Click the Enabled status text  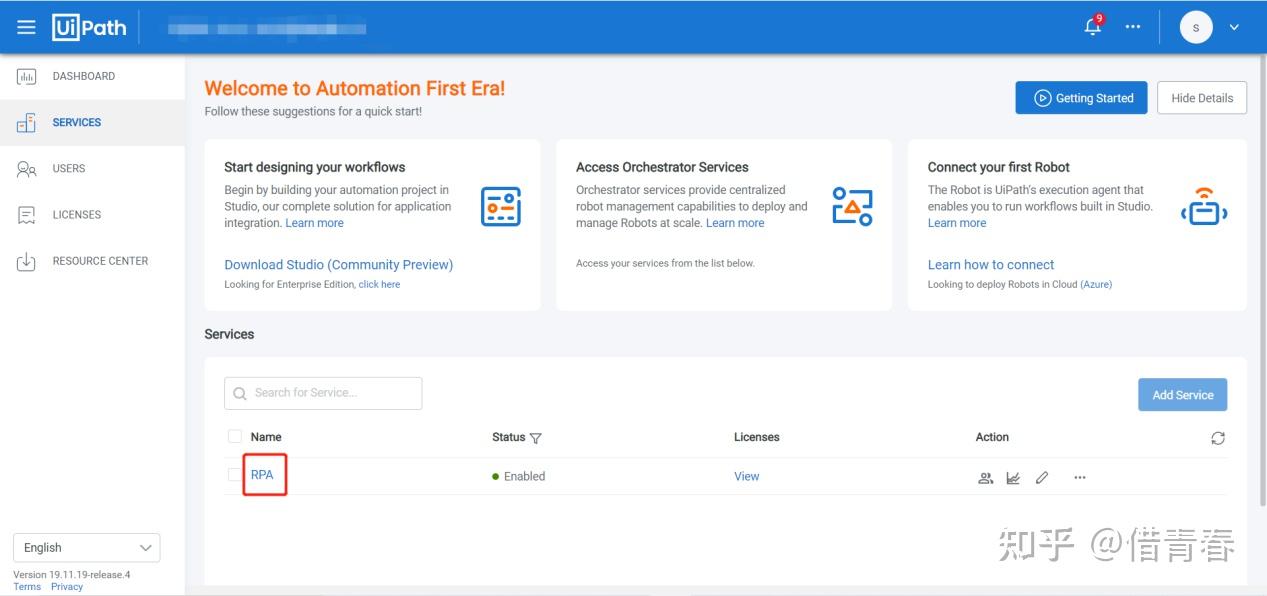524,476
